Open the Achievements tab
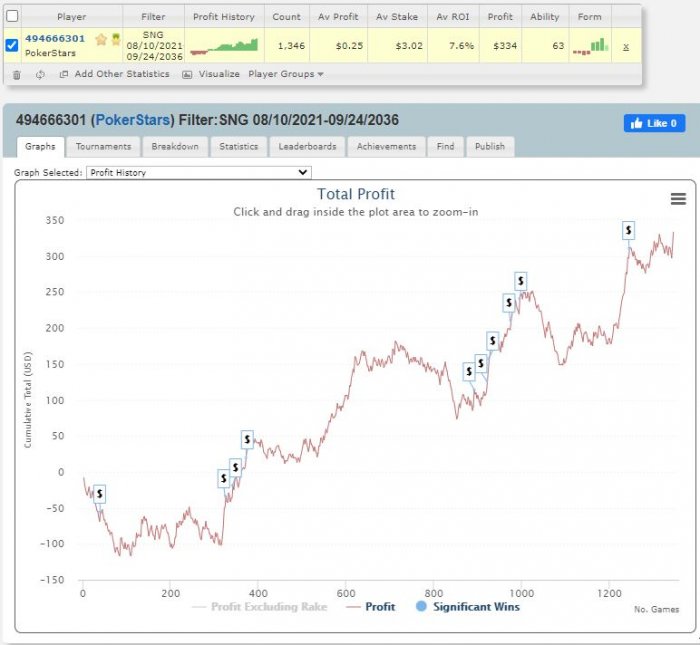 tap(386, 146)
